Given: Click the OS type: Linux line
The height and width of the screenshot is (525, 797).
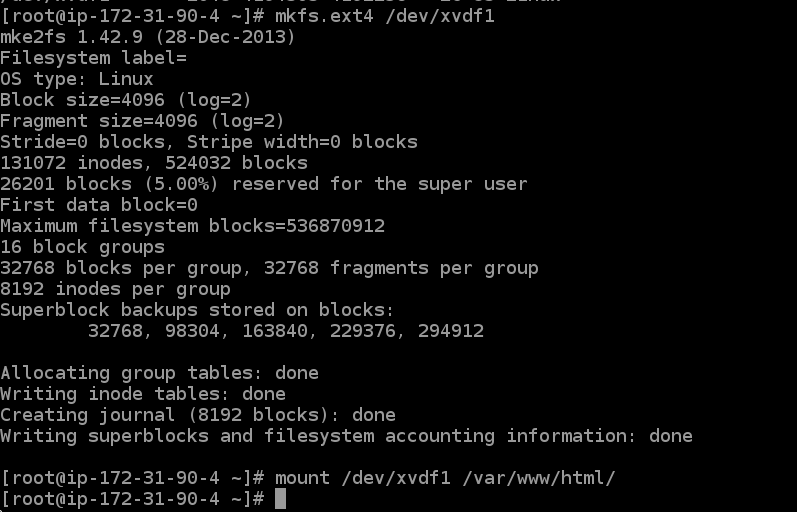Looking at the screenshot, I should (x=77, y=79).
